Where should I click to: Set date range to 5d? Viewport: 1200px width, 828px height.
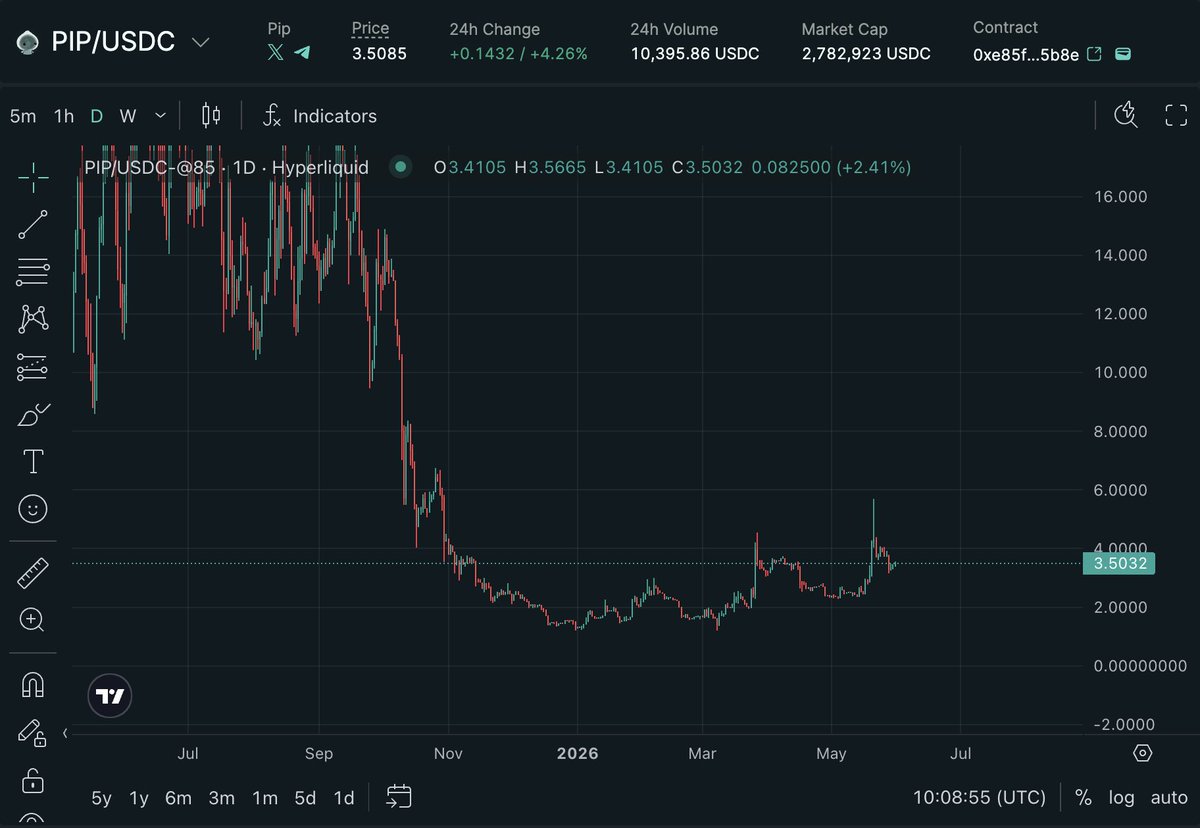305,798
